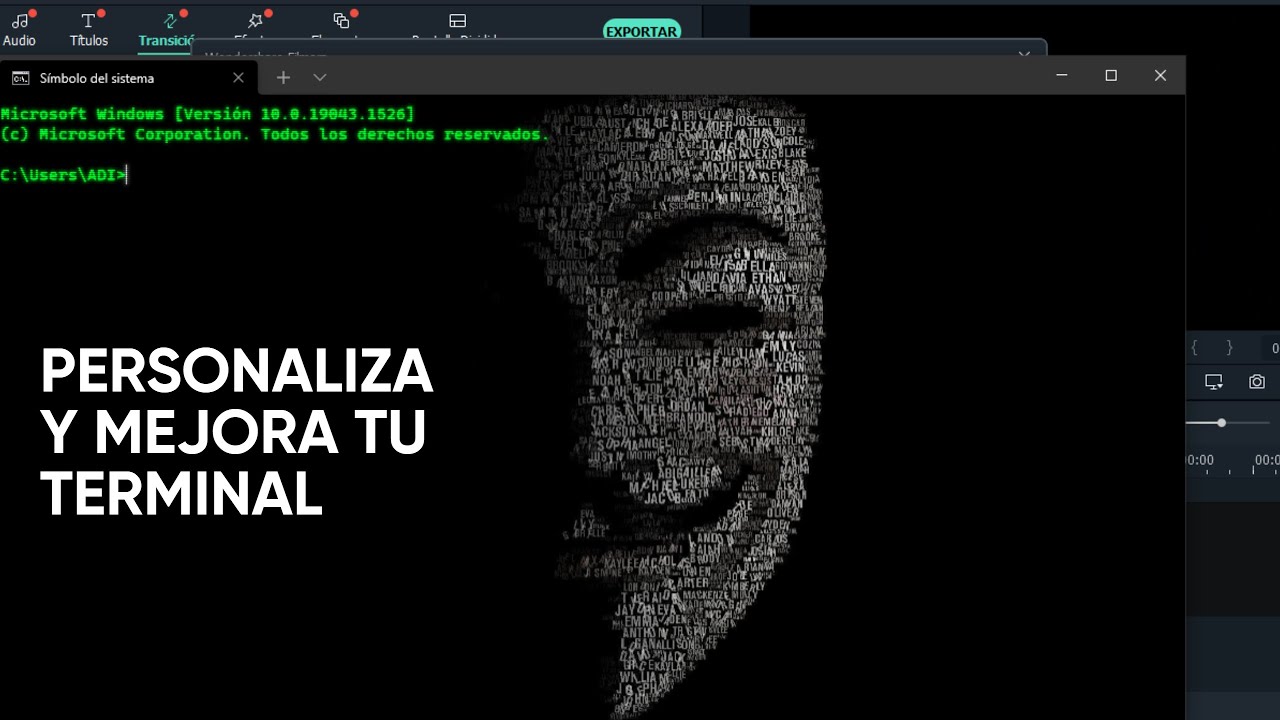This screenshot has width=1280, height=720.
Task: Click the mark-in left brace in Filmora
Action: pos(1194,348)
